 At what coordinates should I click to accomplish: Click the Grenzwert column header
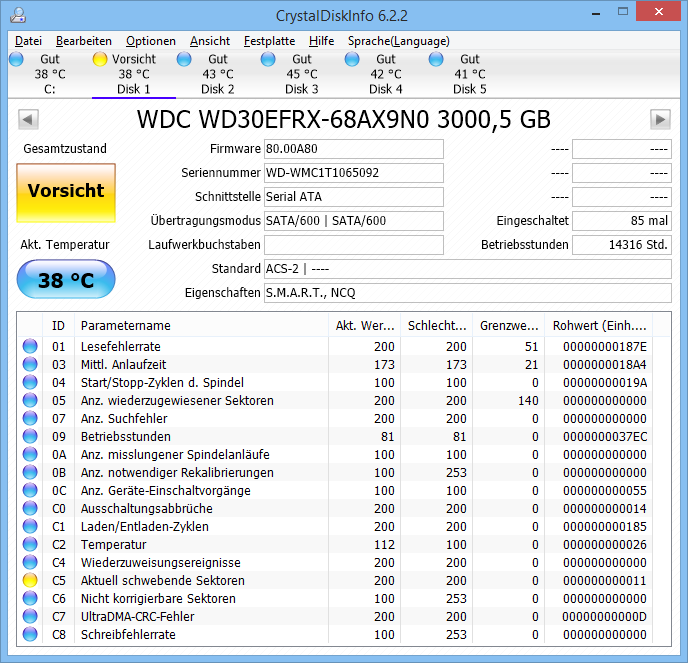(509, 326)
